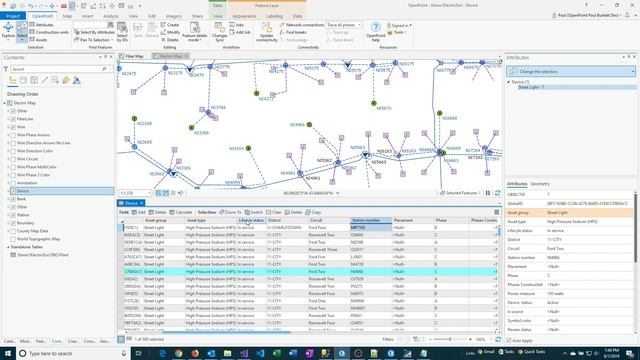
Task: Switch to the Map ribbon tab
Action: click(x=67, y=16)
